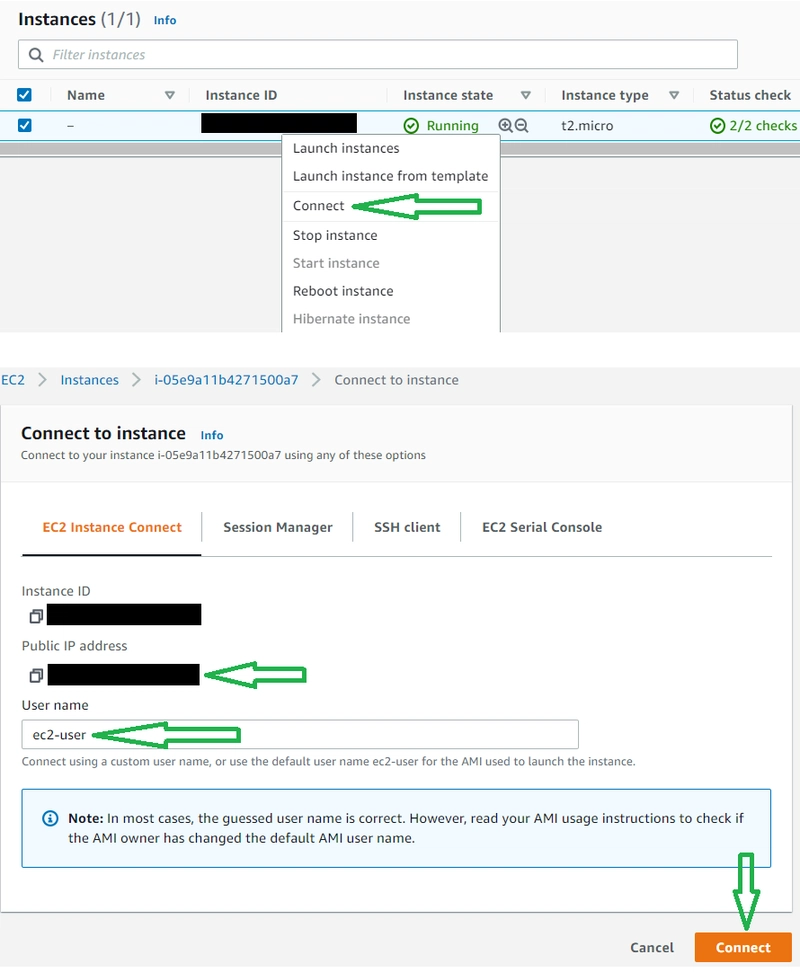Screen dimensions: 800x972
Task: Toggle the select-all instances checkbox
Action: tap(25, 95)
